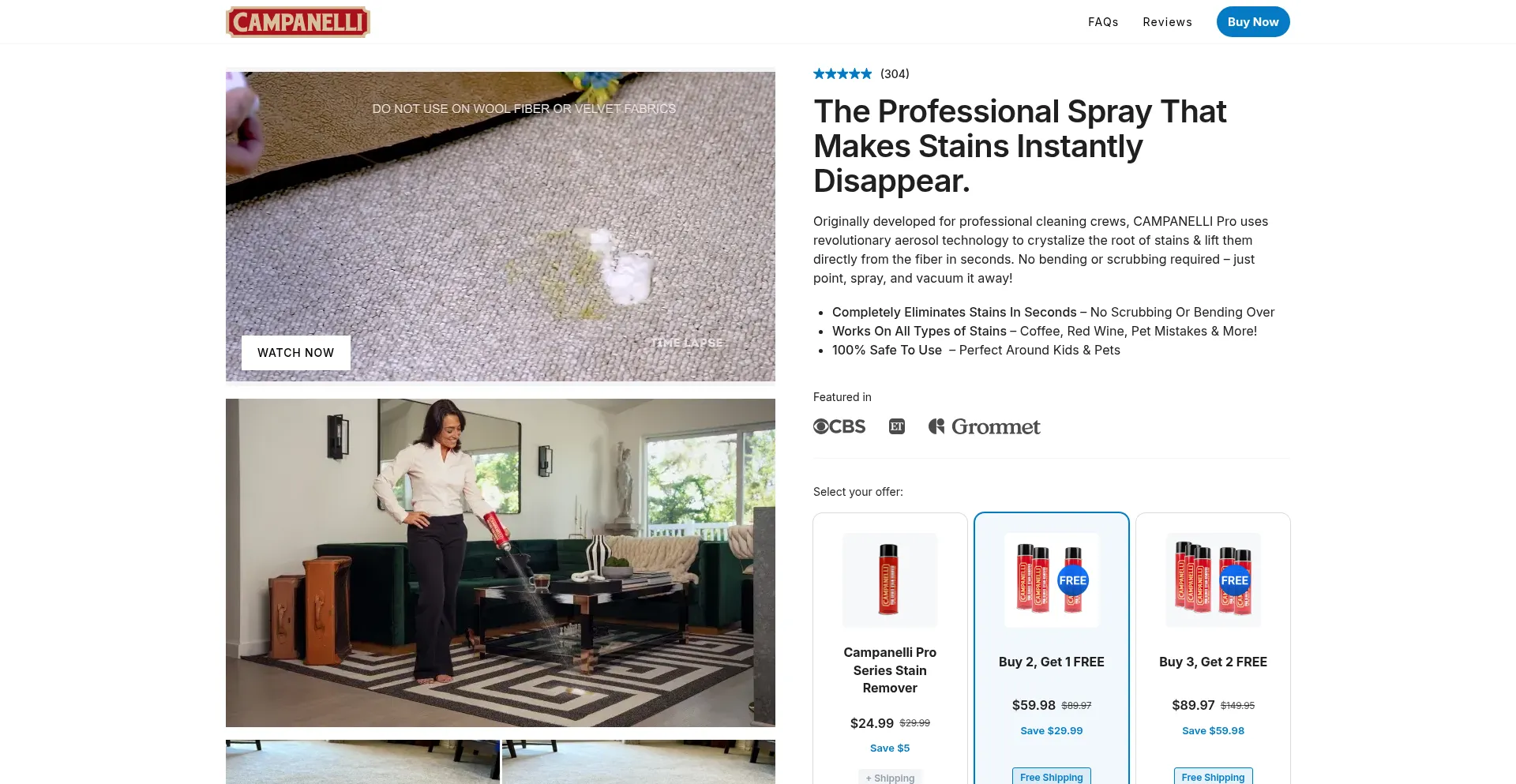Click the five-star rating icons

click(842, 74)
